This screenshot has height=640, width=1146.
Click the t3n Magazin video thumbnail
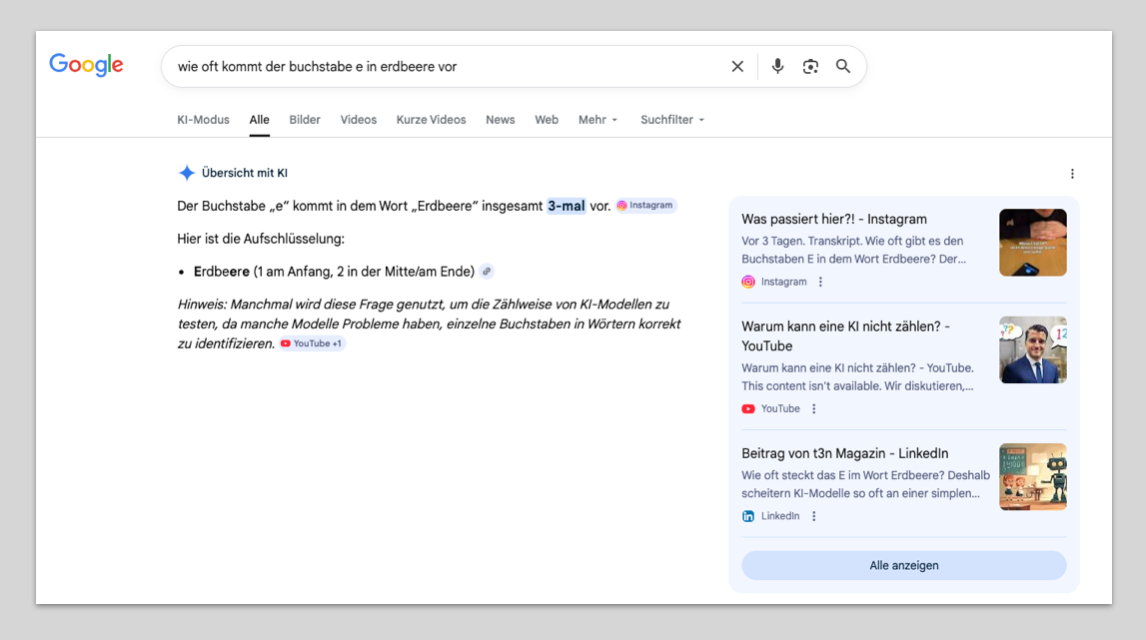point(1032,477)
